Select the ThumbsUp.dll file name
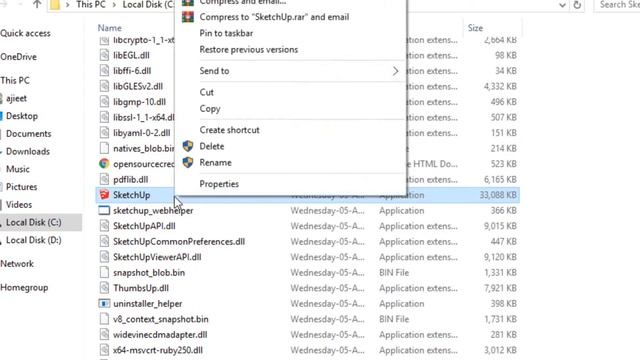The width and height of the screenshot is (640, 360). tap(141, 288)
